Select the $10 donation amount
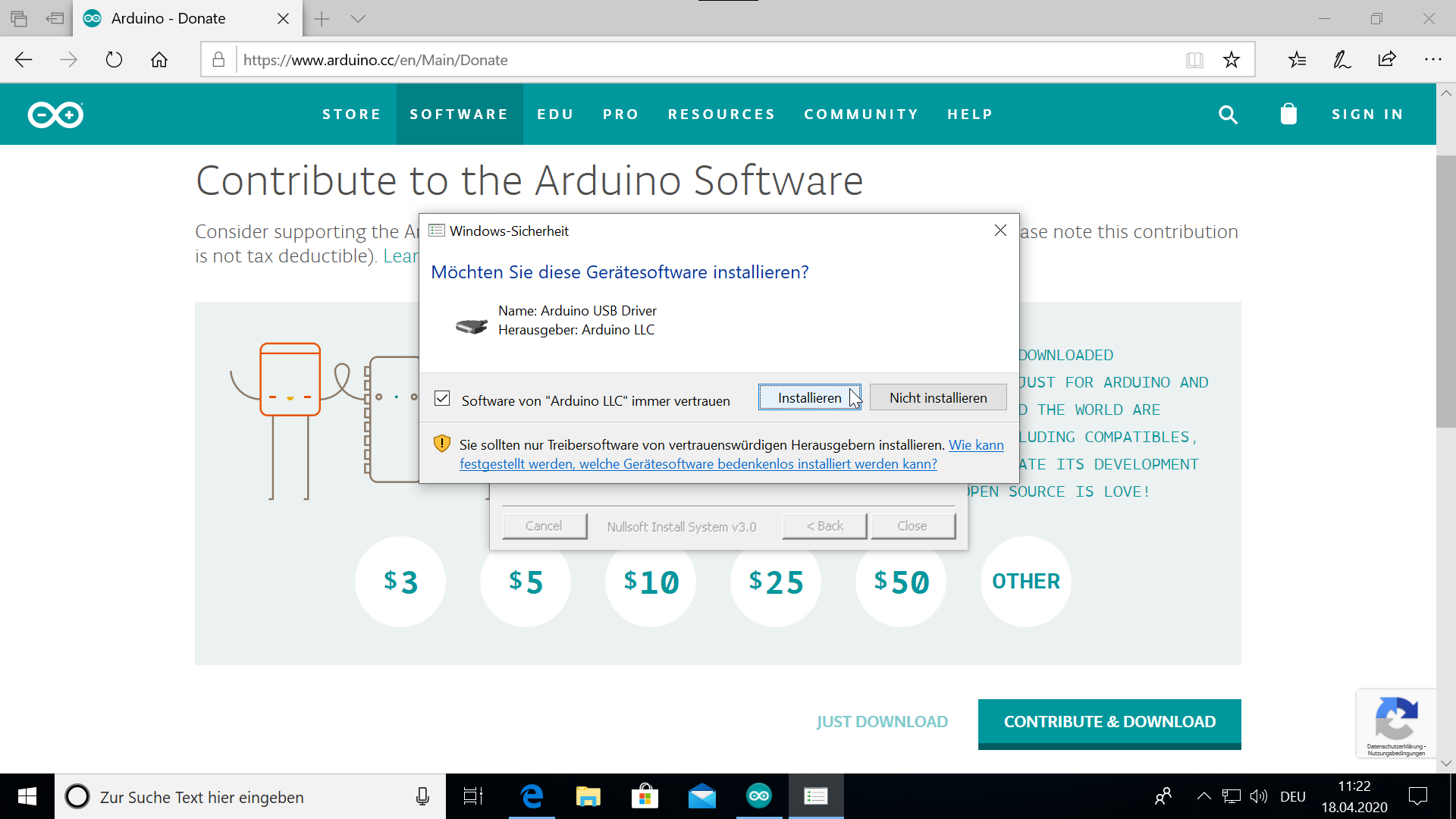1456x819 pixels. pyautogui.click(x=651, y=582)
